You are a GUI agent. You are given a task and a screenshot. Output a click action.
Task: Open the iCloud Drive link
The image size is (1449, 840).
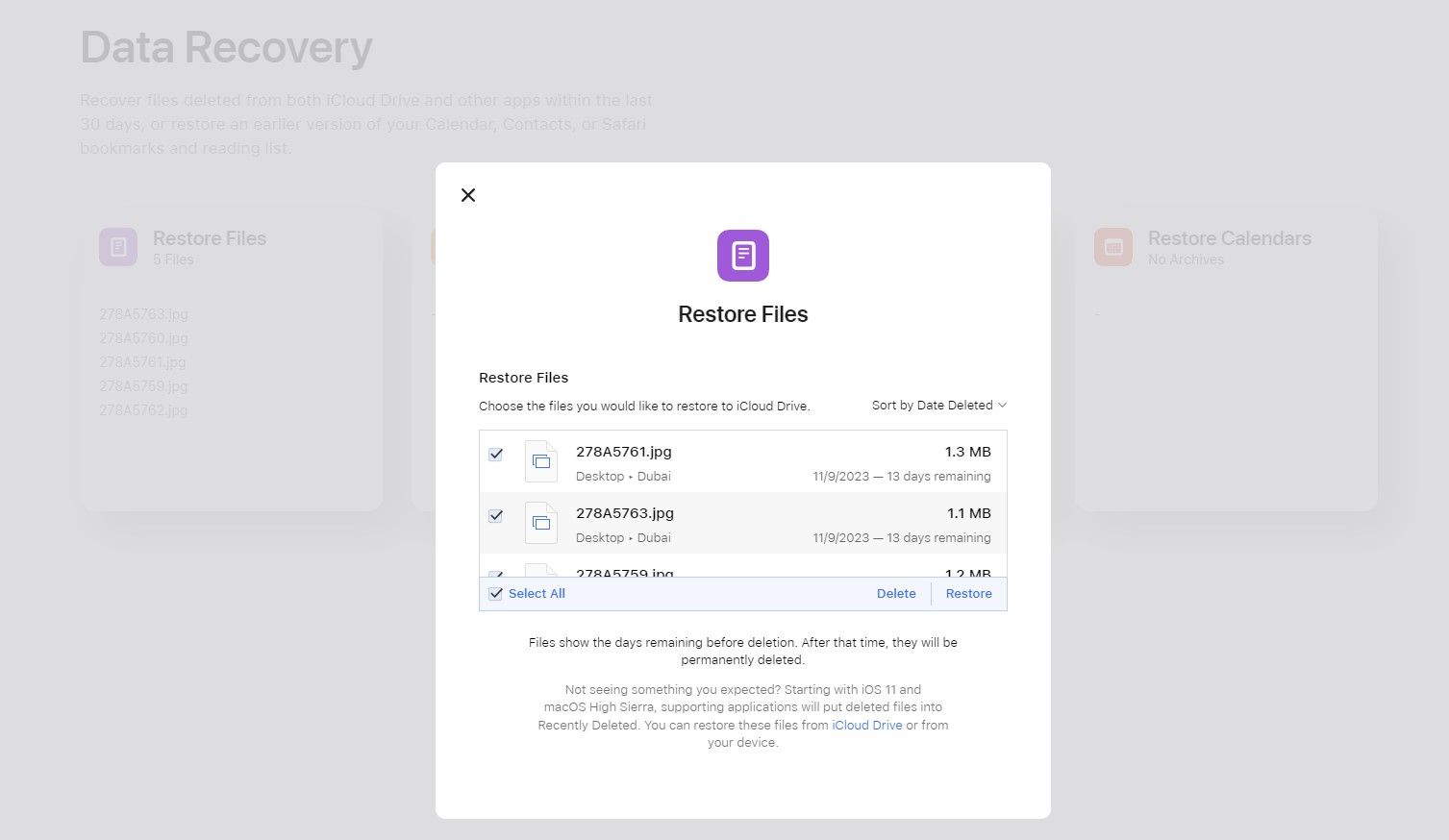(866, 726)
